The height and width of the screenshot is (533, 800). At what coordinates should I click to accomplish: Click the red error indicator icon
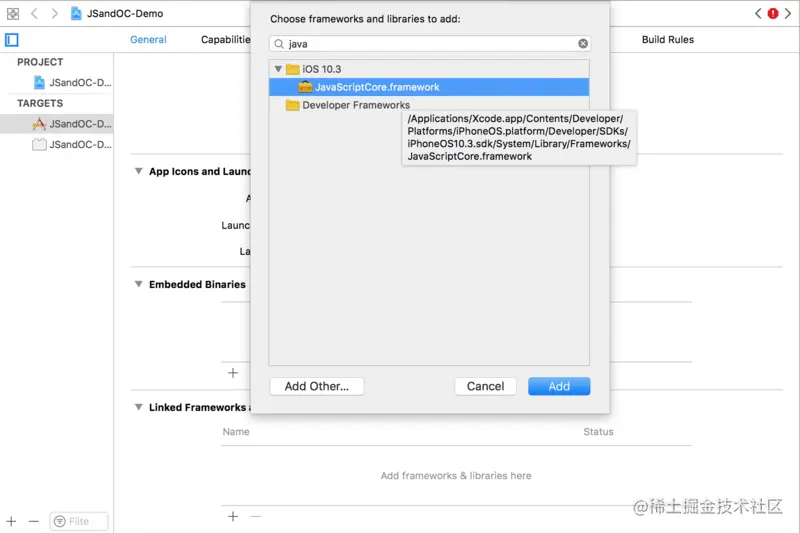coord(773,14)
